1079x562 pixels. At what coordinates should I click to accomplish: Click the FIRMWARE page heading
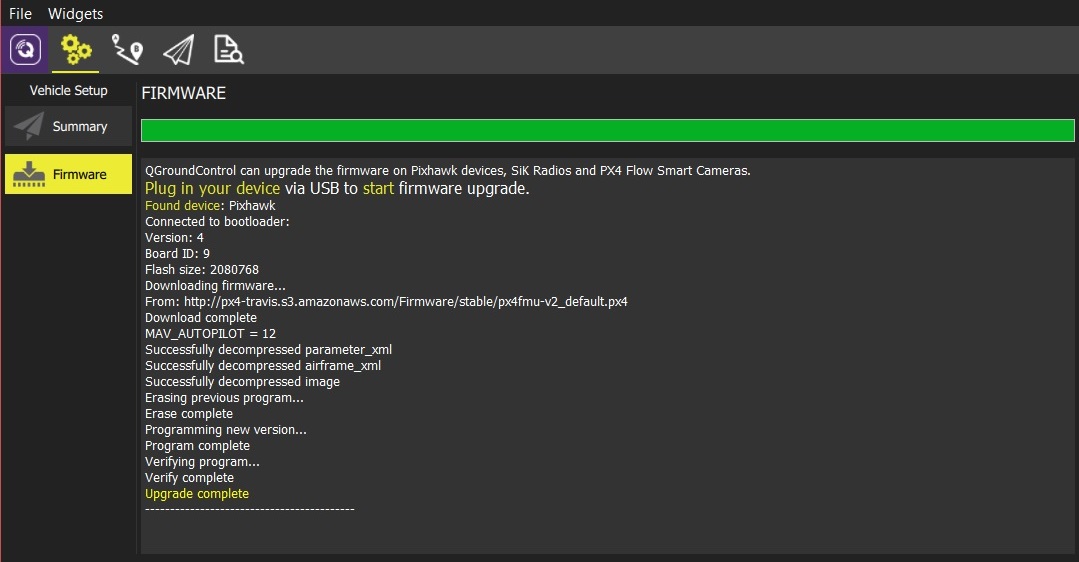[184, 93]
